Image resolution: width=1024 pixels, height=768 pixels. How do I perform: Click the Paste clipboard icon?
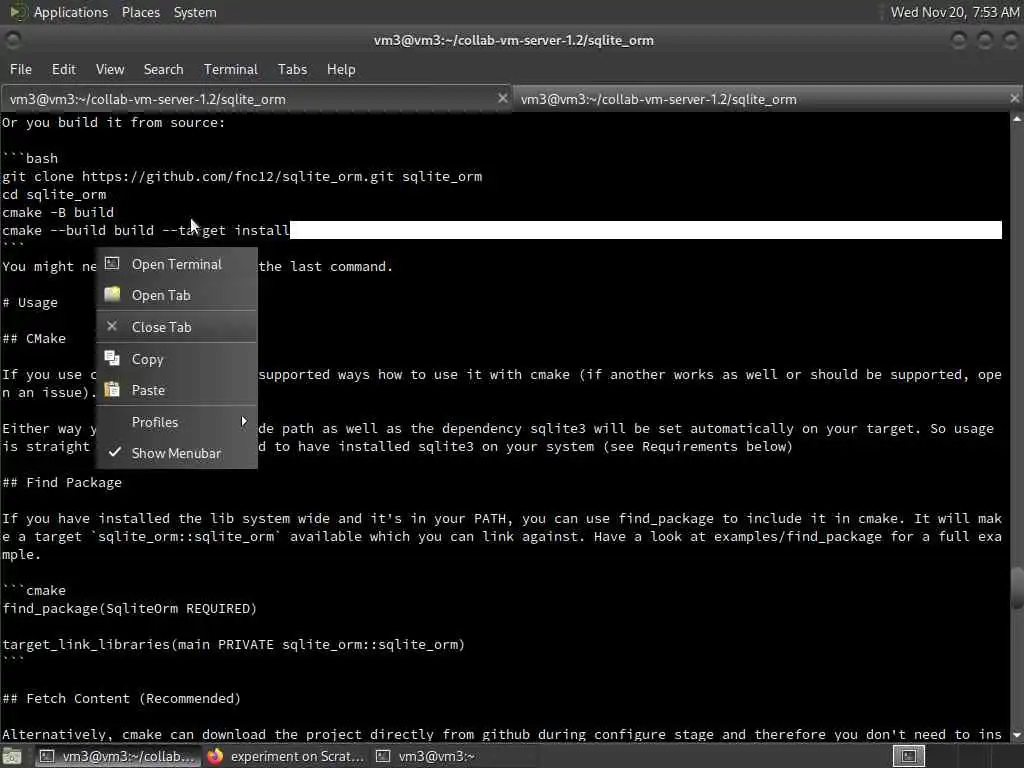(112, 389)
